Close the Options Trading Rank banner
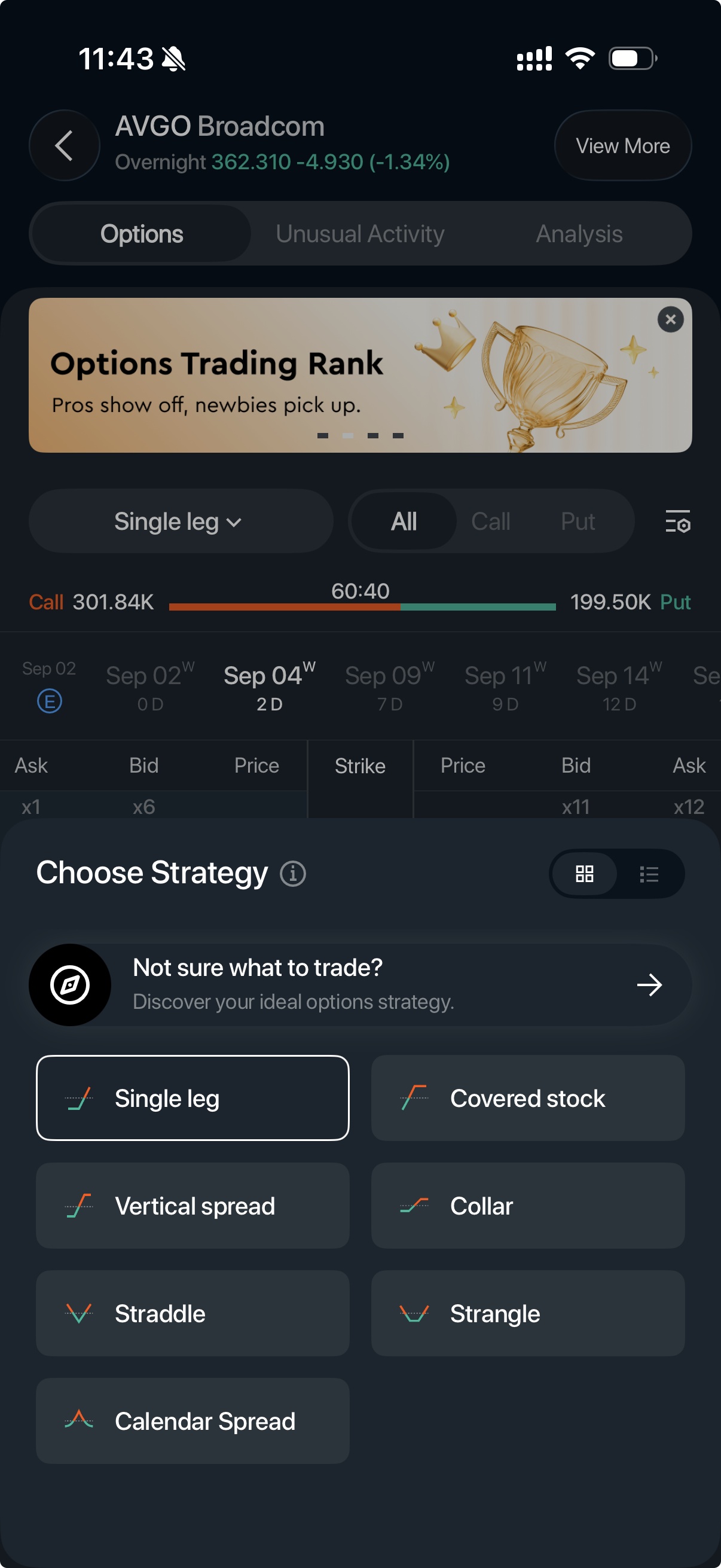Image resolution: width=721 pixels, height=1568 pixels. point(671,319)
